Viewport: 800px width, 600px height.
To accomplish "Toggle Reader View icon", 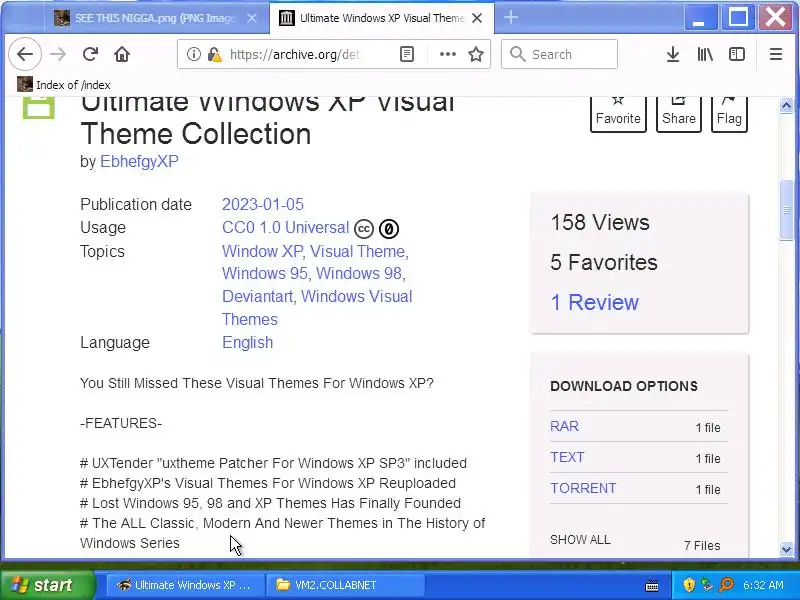I will [x=407, y=54].
